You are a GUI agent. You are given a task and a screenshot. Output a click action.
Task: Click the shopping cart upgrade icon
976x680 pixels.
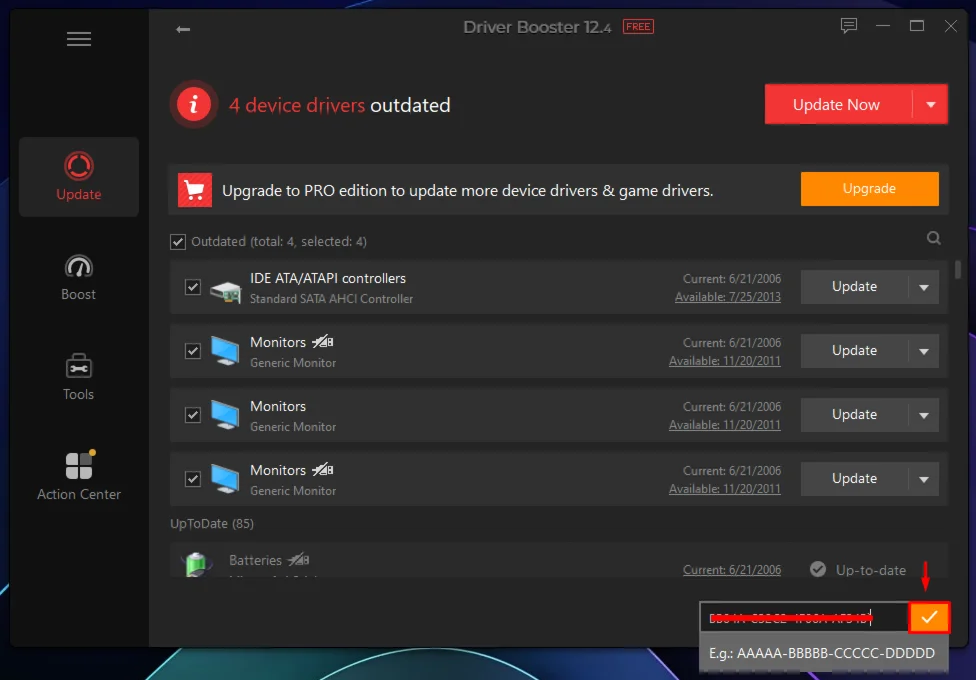194,190
